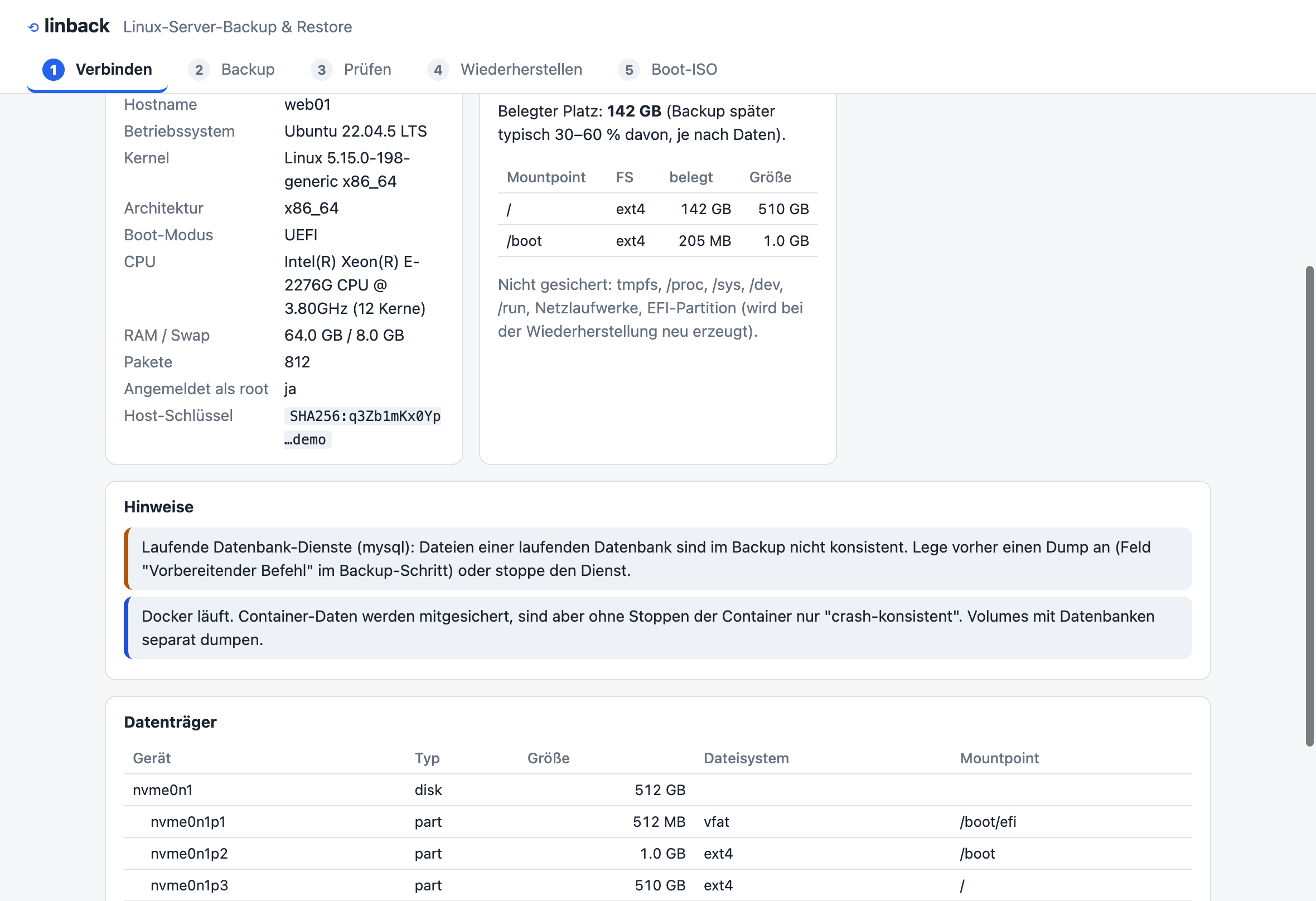The height and width of the screenshot is (901, 1316).
Task: Click the Ubuntu 22.04.5 LTS value
Action: [x=356, y=132]
